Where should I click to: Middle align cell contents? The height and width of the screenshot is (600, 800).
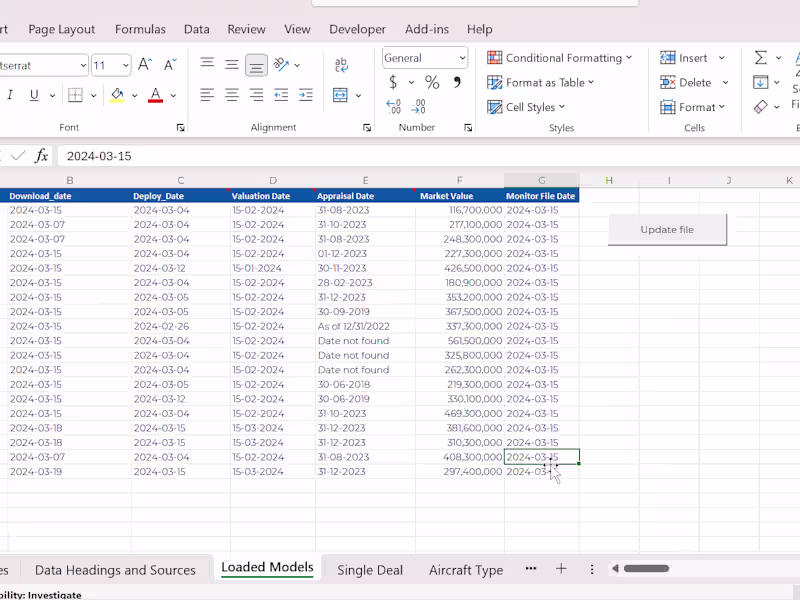click(x=232, y=64)
